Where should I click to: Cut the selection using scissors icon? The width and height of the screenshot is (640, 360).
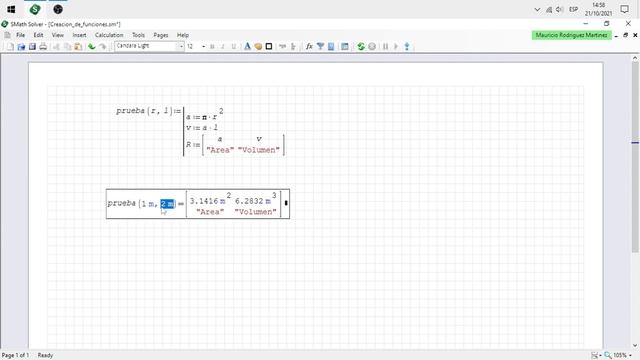[56, 47]
